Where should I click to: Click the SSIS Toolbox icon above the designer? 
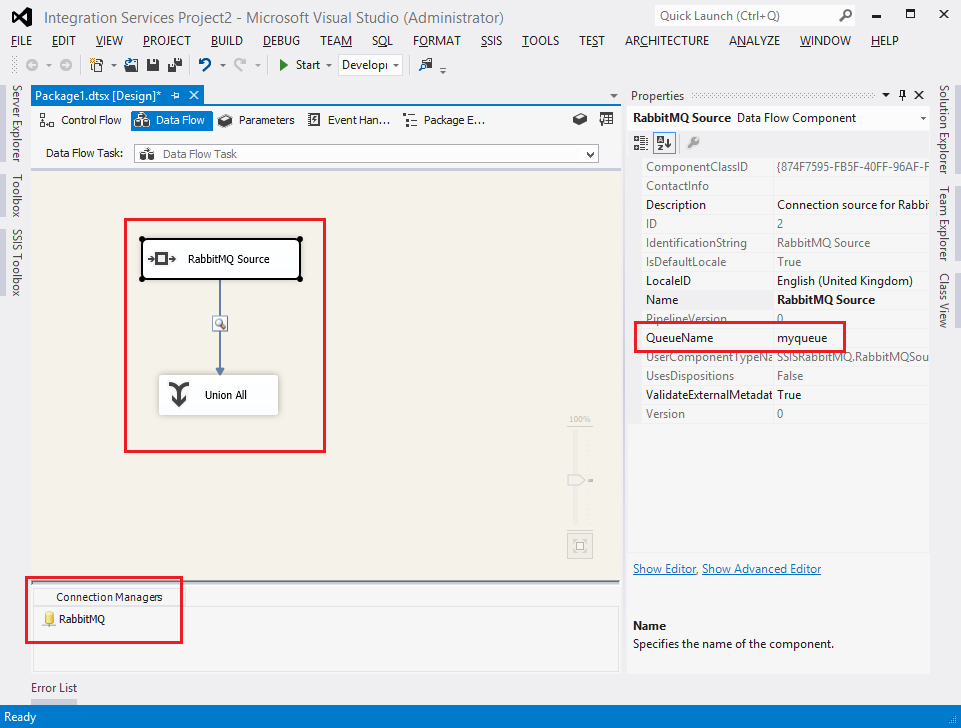tap(580, 119)
